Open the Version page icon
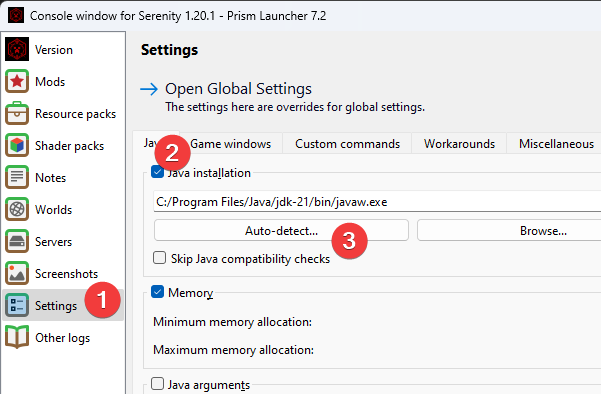Screen dimensions: 601x394 17,49
